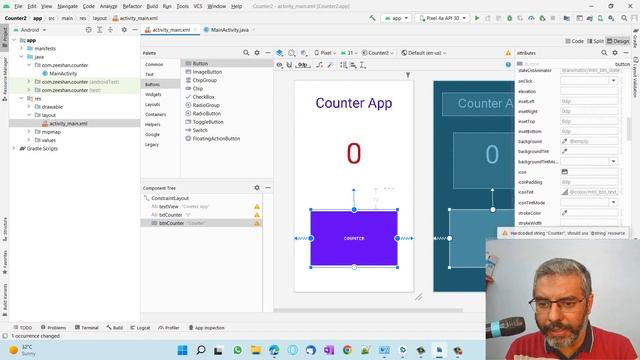Image resolution: width=640 pixels, height=360 pixels.
Task: Select FloatingActionButton in palette
Action: click(x=216, y=138)
